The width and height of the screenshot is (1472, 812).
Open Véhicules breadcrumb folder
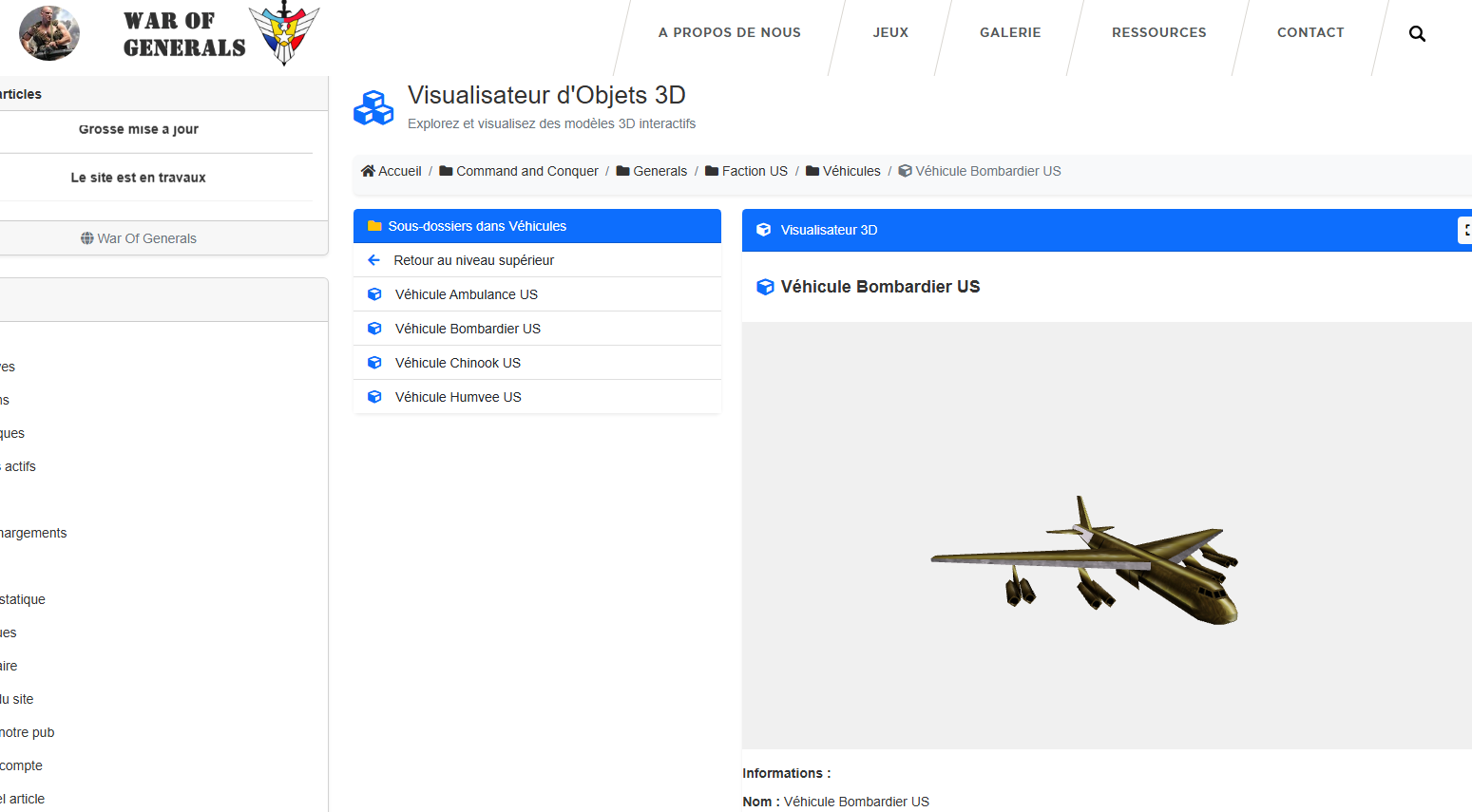[844, 171]
